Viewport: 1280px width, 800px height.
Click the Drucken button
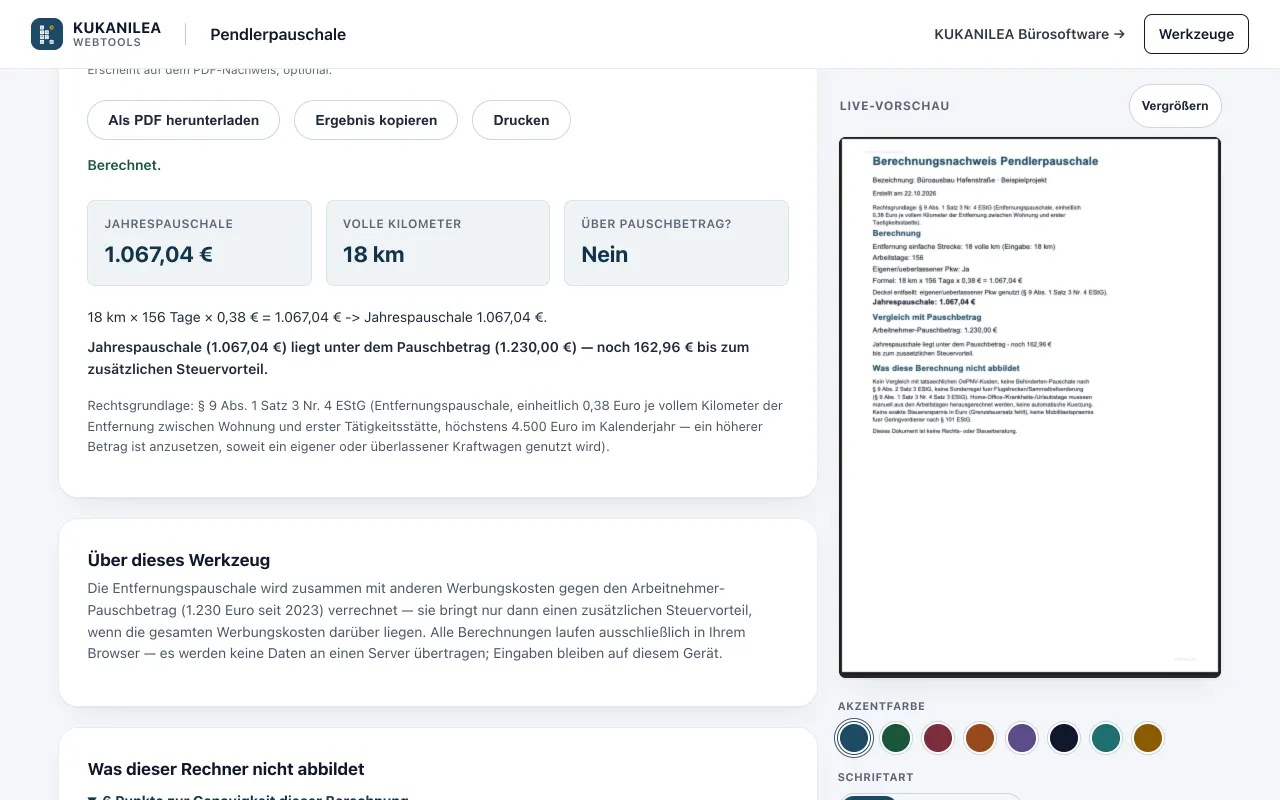tap(521, 120)
